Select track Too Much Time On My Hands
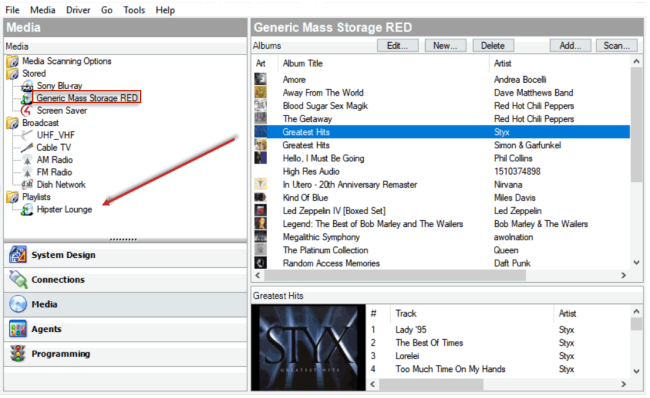Image resolution: width=650 pixels, height=398 pixels. (499, 369)
